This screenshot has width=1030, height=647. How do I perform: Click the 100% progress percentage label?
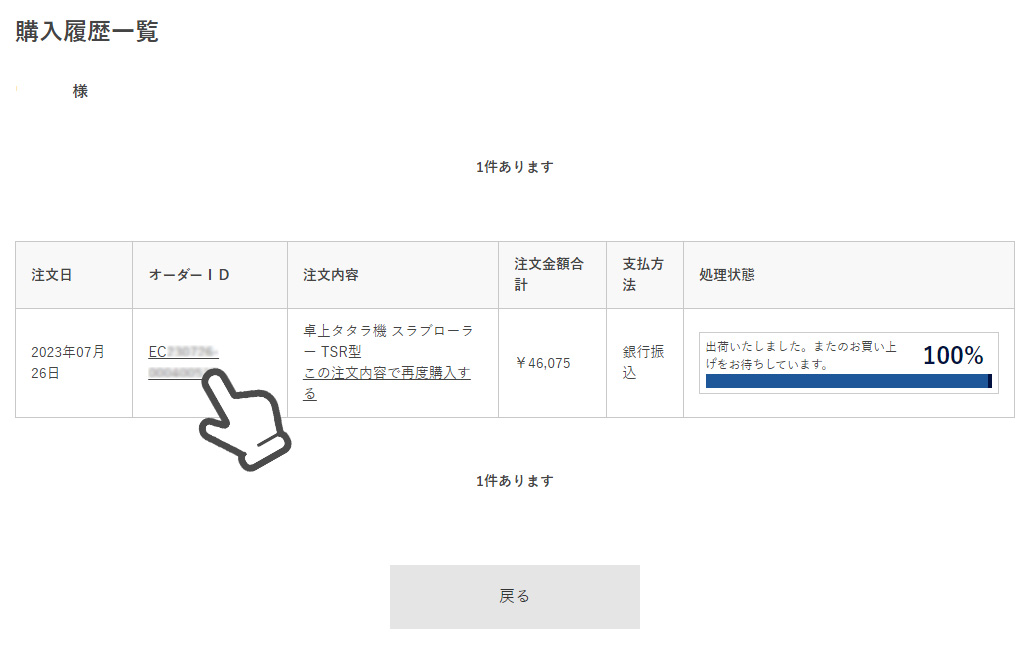(952, 355)
